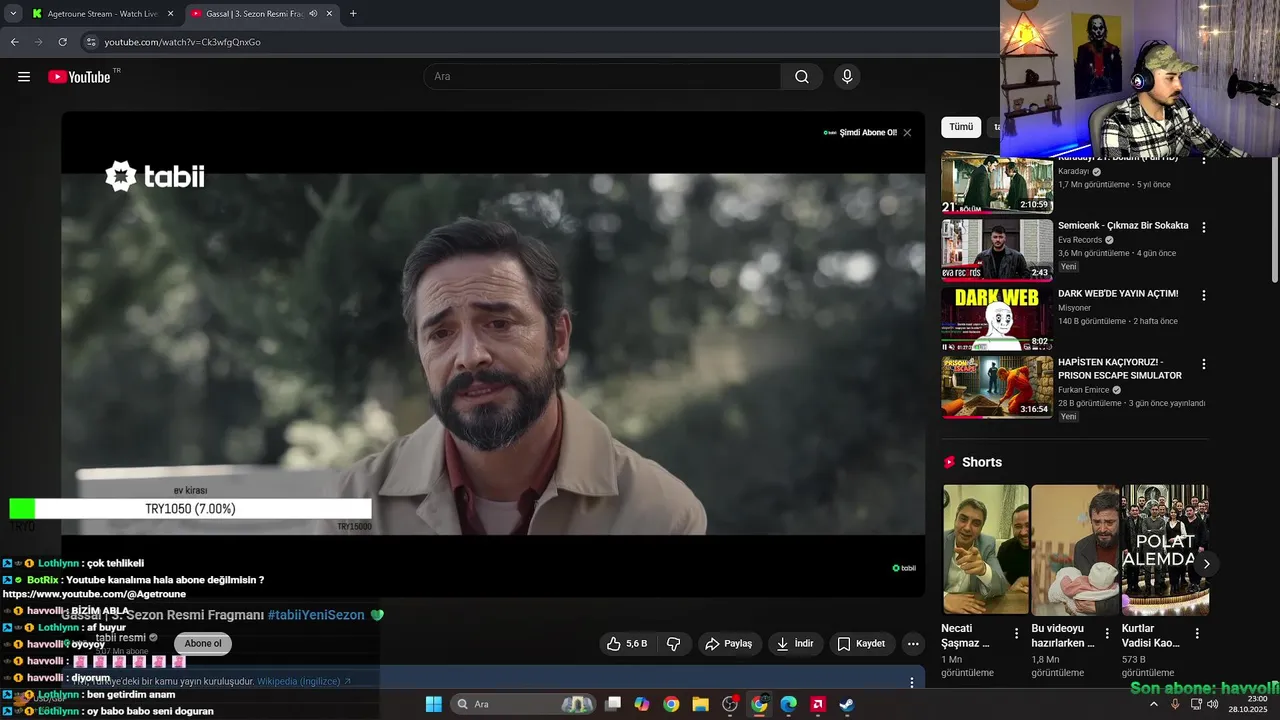Start voice search with the microphone icon
The image size is (1280, 720).
pos(847,77)
